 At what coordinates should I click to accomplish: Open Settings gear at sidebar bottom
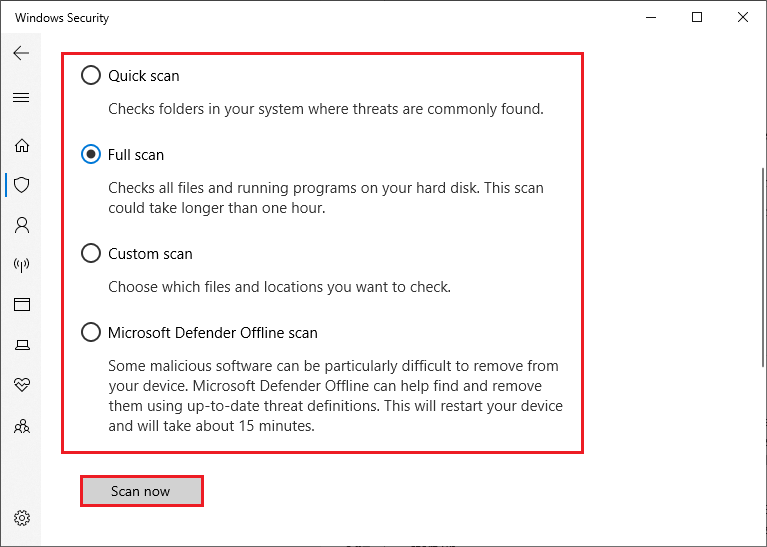(x=22, y=518)
